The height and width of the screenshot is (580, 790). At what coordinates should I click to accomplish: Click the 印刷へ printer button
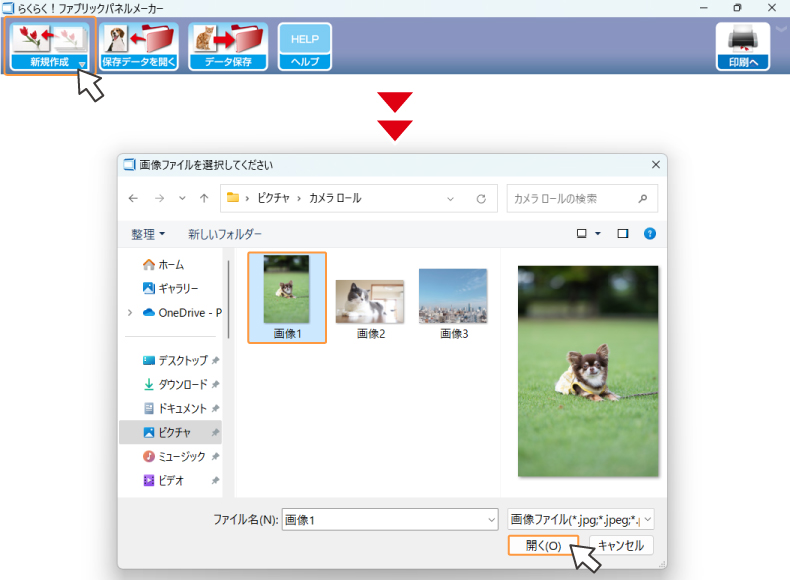[743, 46]
